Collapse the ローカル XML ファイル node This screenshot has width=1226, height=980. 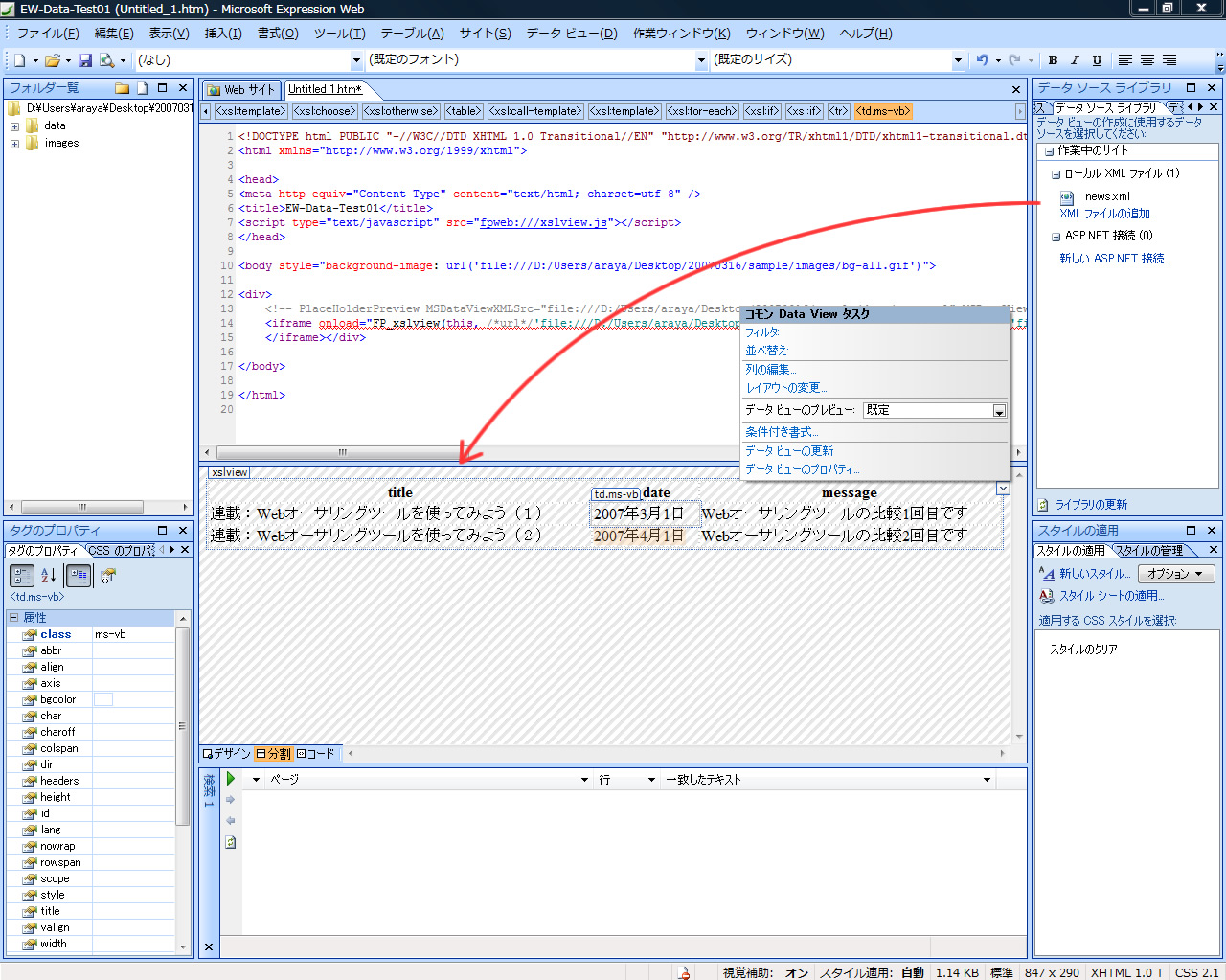tap(1056, 174)
